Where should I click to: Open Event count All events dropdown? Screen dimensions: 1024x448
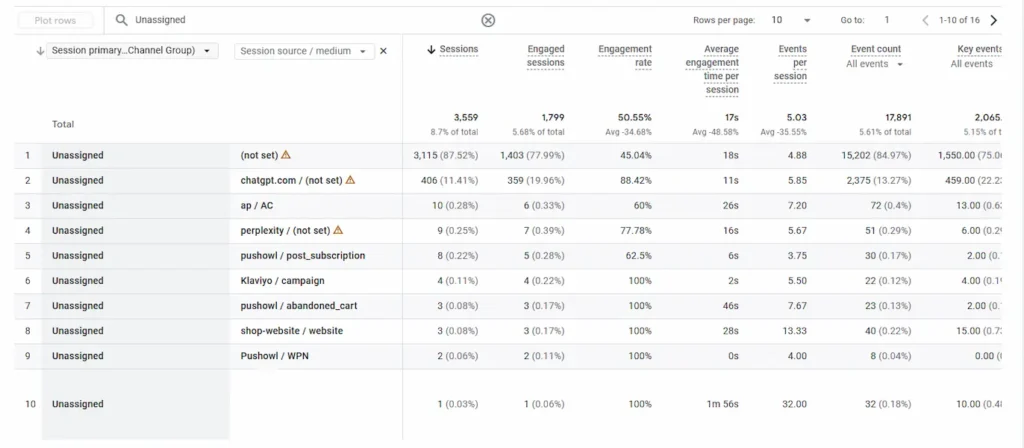pyautogui.click(x=874, y=64)
